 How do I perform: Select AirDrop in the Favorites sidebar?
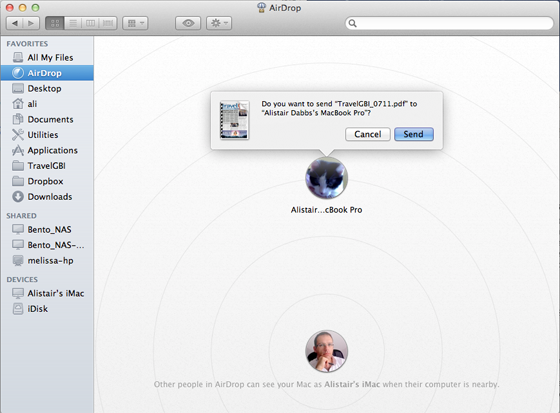tap(47, 73)
